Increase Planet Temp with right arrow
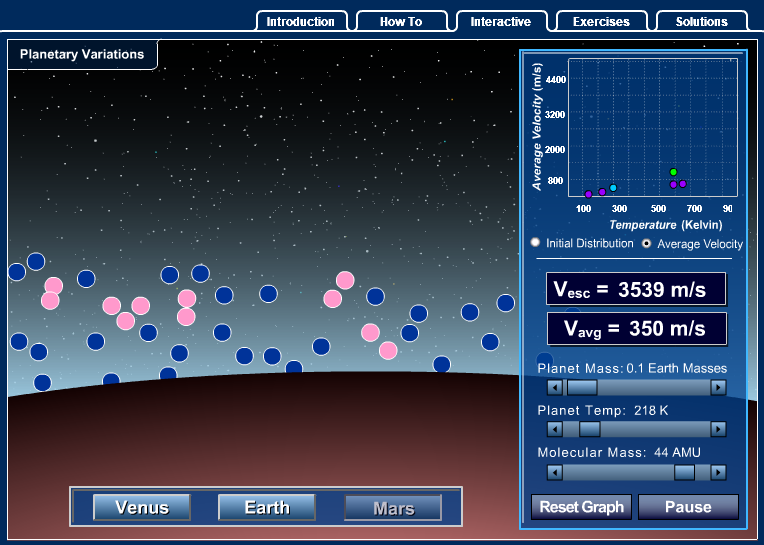This screenshot has height=545, width=764. pyautogui.click(x=718, y=430)
